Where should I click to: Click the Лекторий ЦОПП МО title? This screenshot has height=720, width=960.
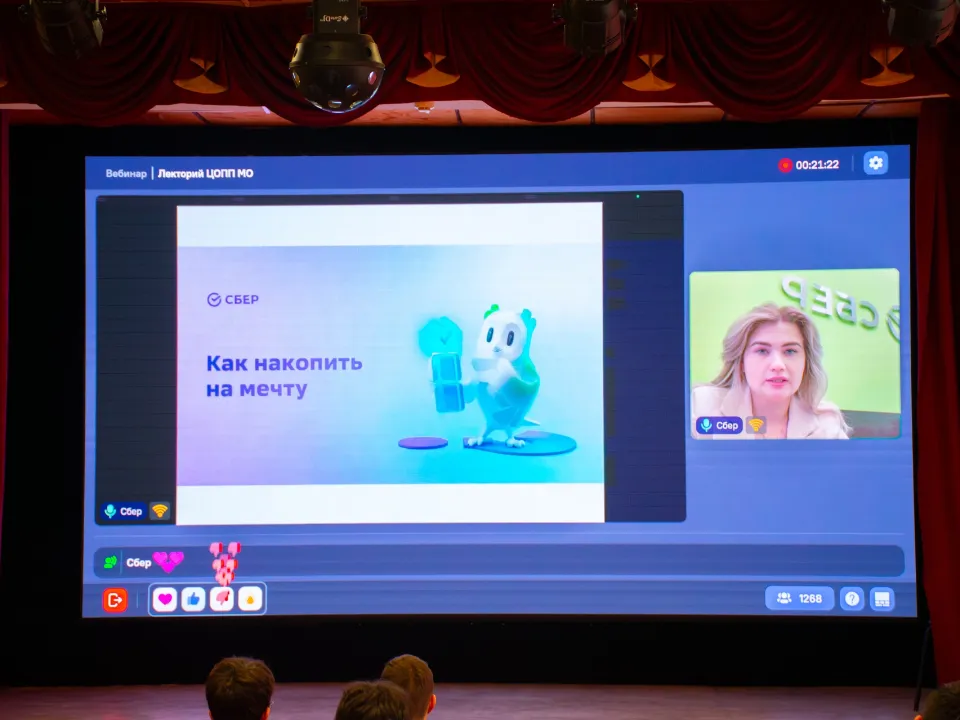[205, 174]
